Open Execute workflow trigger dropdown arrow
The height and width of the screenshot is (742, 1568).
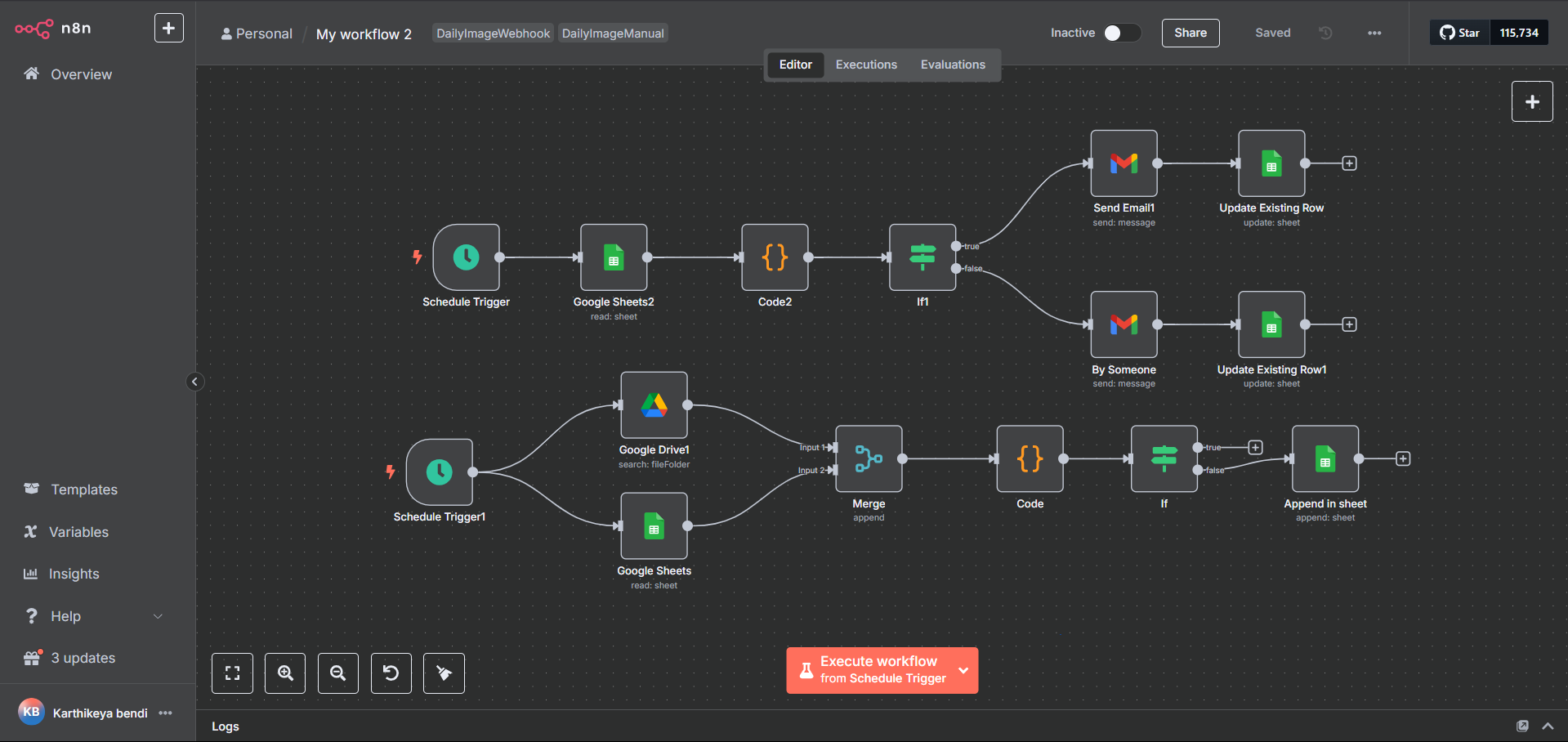(x=963, y=670)
